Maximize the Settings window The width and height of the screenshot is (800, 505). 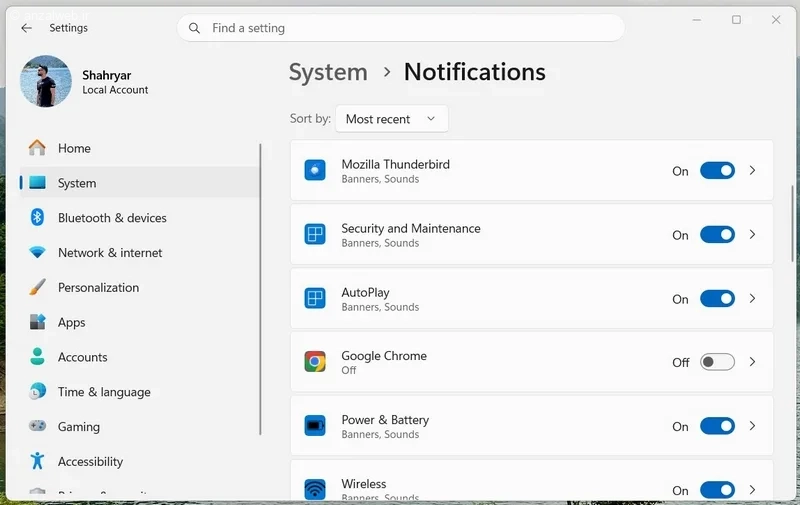tap(736, 20)
